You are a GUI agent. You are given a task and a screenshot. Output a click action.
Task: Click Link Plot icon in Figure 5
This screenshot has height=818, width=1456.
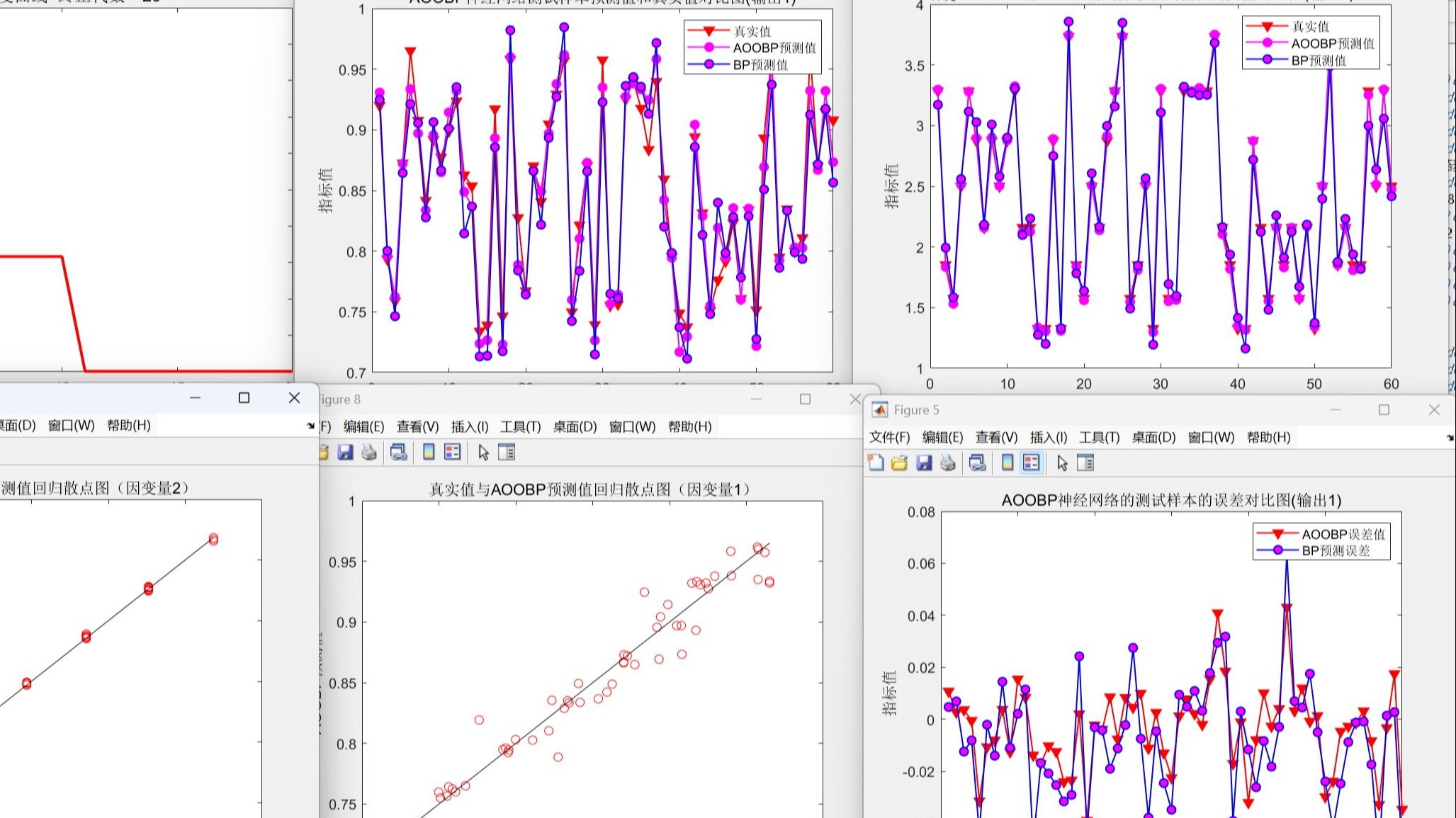tap(978, 463)
